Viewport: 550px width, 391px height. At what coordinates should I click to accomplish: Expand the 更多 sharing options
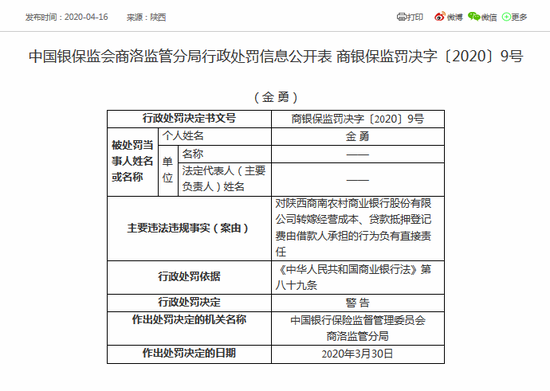tap(519, 17)
